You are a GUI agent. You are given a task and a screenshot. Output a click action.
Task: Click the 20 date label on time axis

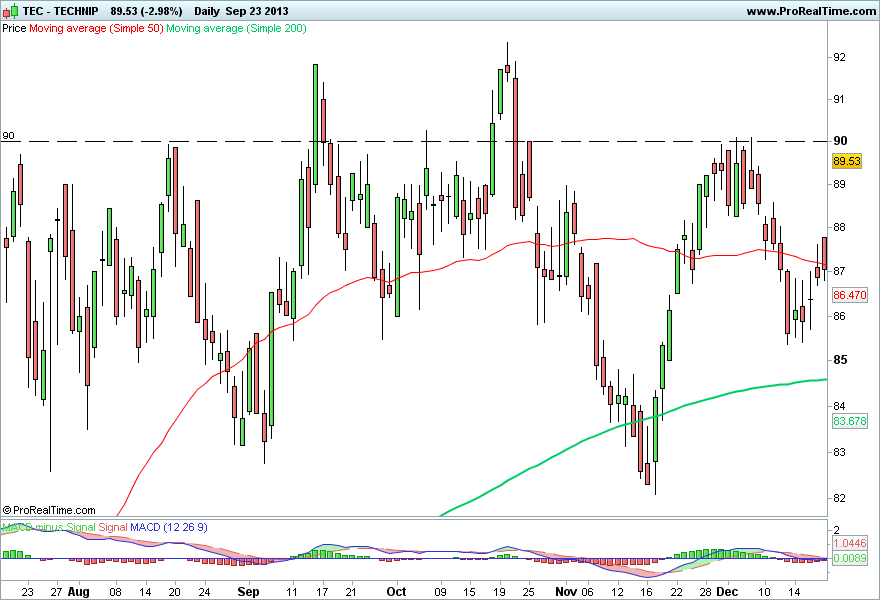pyautogui.click(x=175, y=592)
